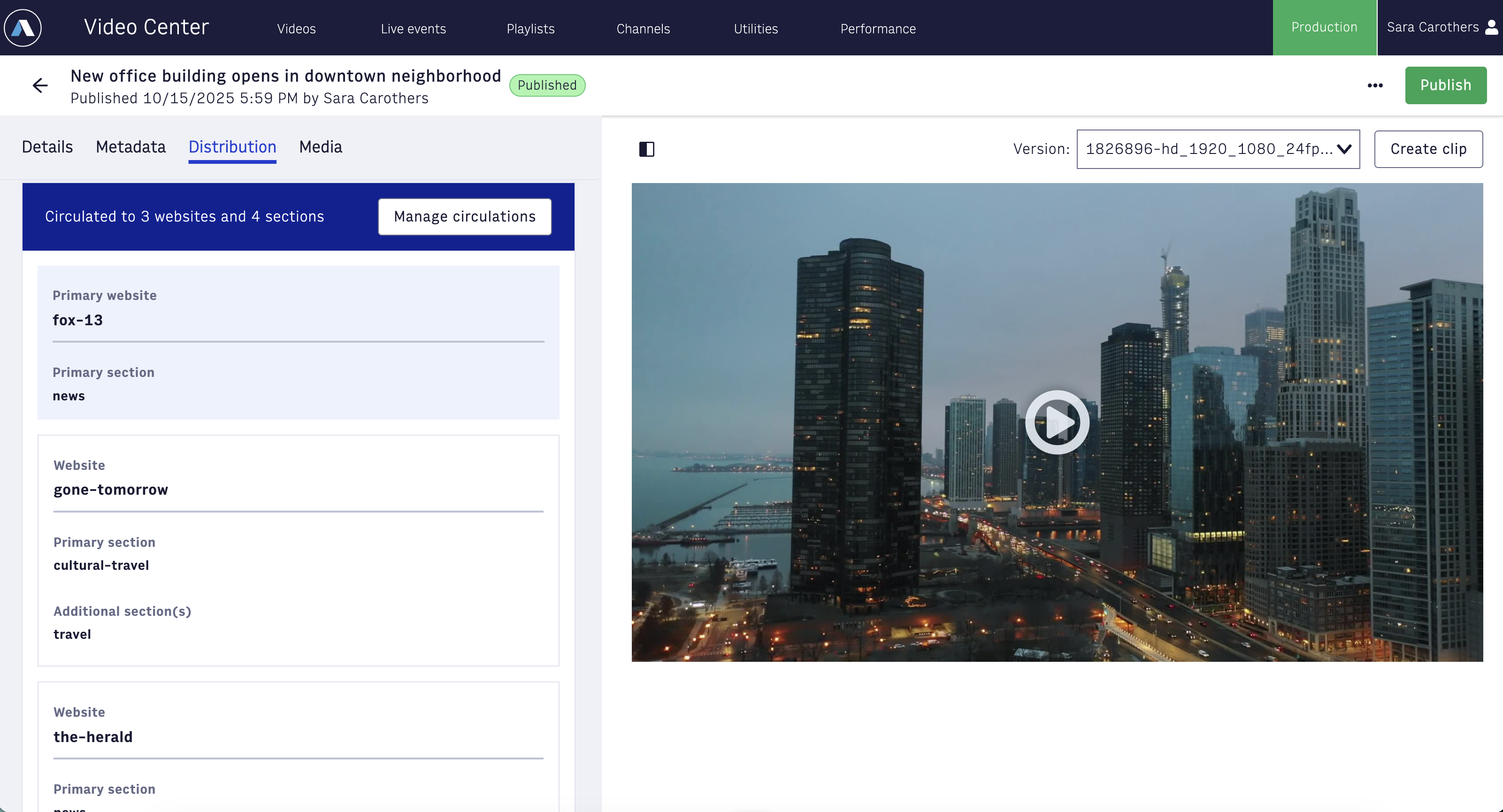Image resolution: width=1503 pixels, height=812 pixels.
Task: Open the Live events menu
Action: (413, 29)
